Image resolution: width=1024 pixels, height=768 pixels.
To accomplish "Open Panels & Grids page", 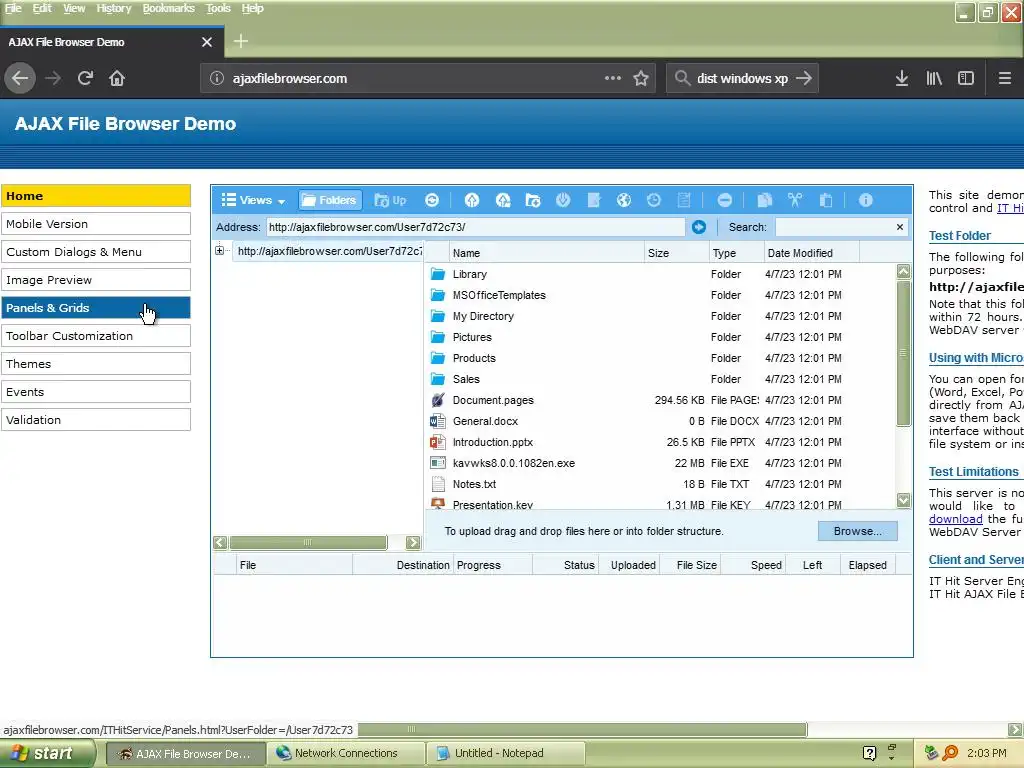I will 96,308.
